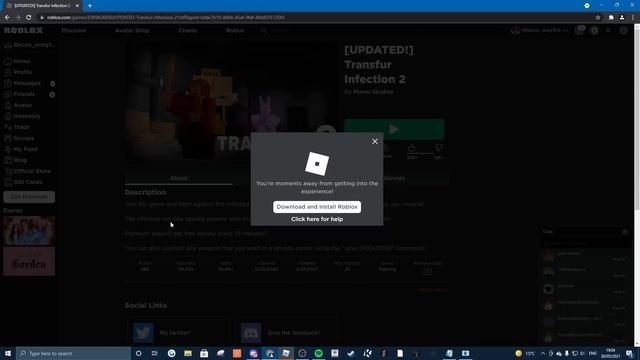The image size is (640, 360).
Task: Click the browser back button
Action: click(x=7, y=18)
